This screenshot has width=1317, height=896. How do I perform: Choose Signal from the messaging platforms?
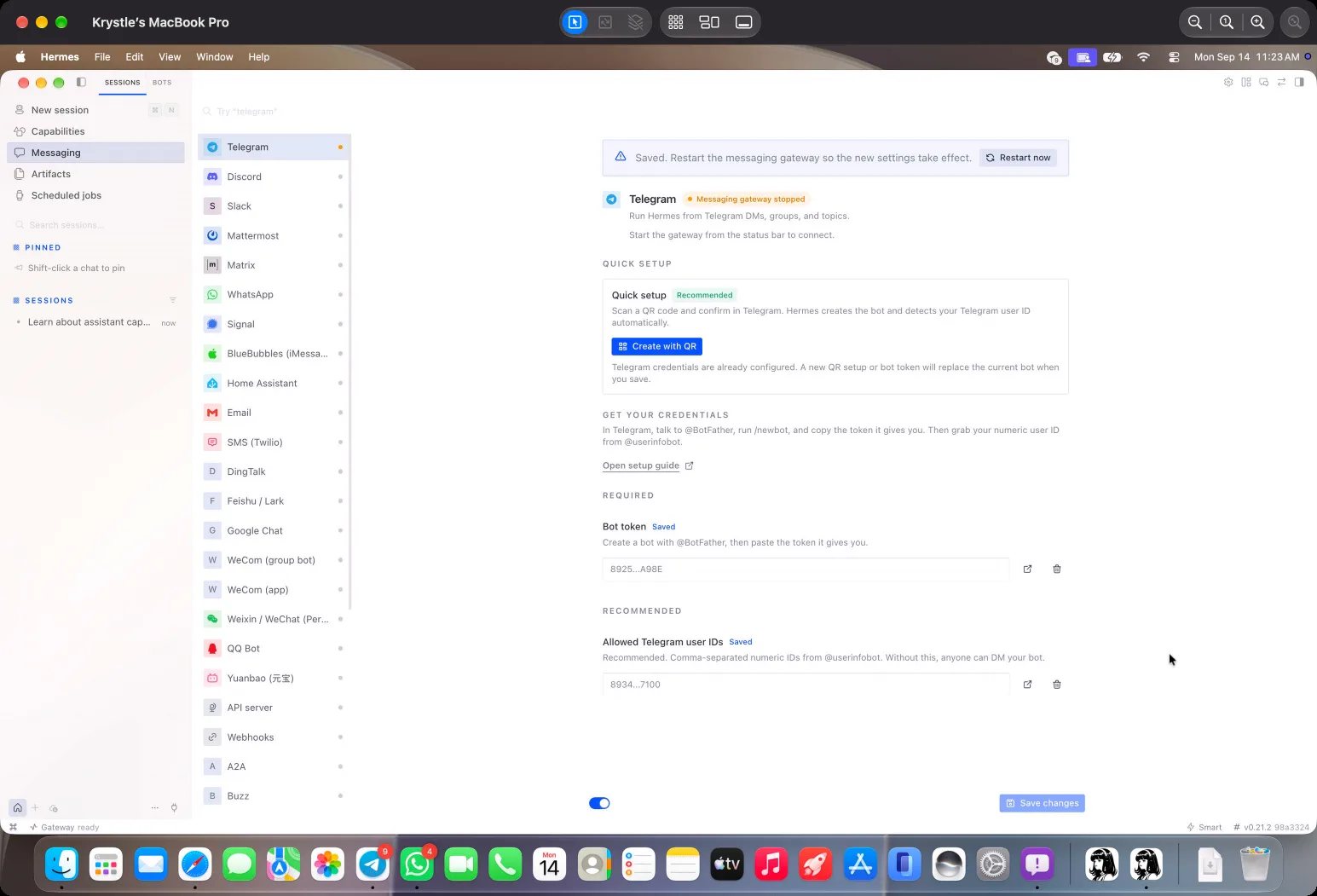tap(274, 324)
